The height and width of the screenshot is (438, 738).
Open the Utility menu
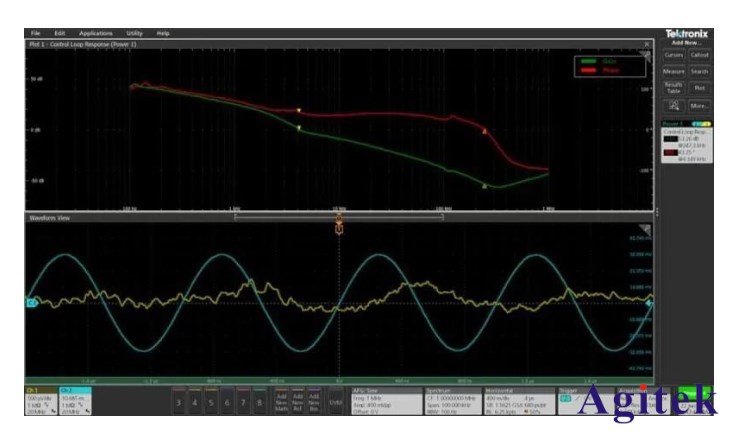[135, 33]
